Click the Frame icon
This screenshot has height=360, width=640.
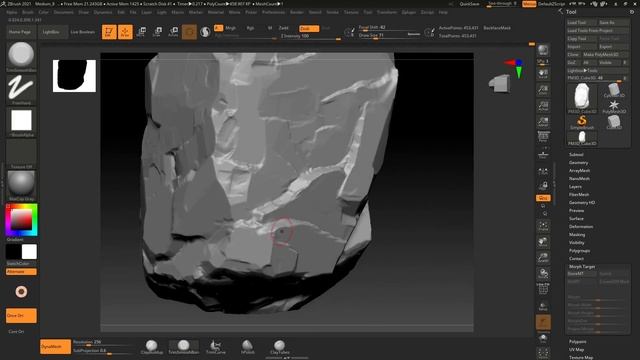[543, 226]
